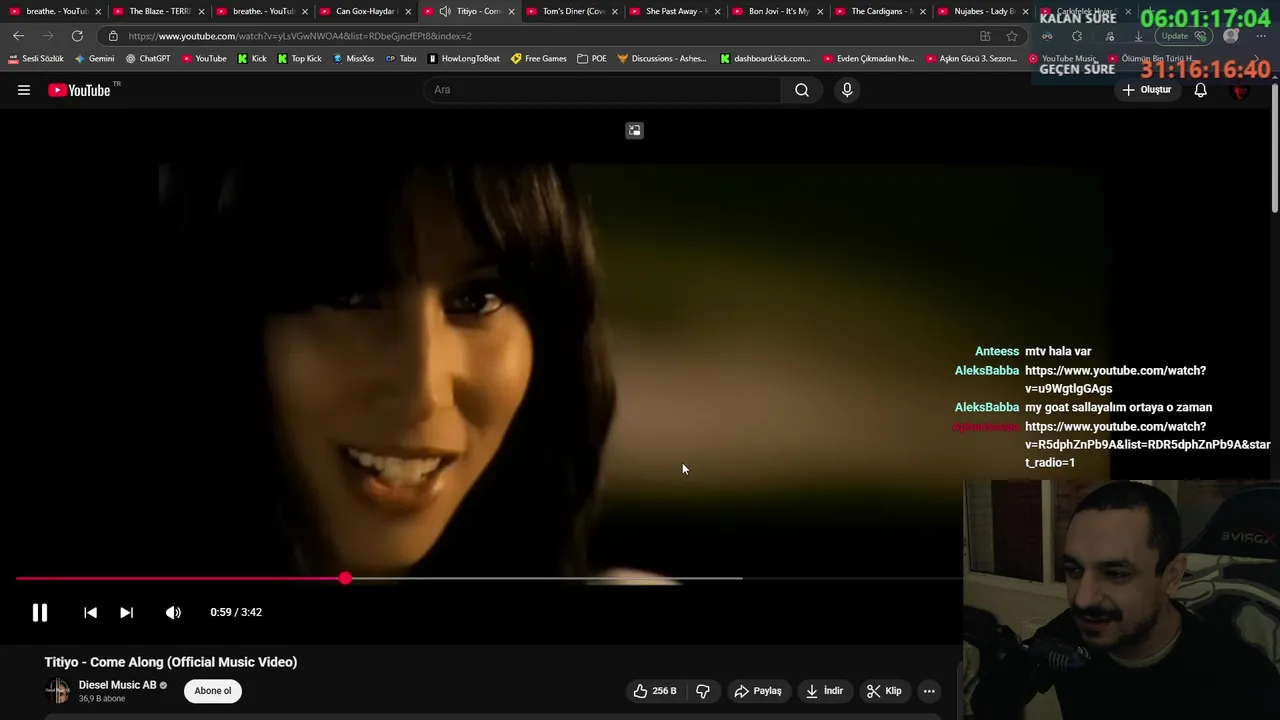Open browser extensions puzzle icon

click(x=1077, y=36)
